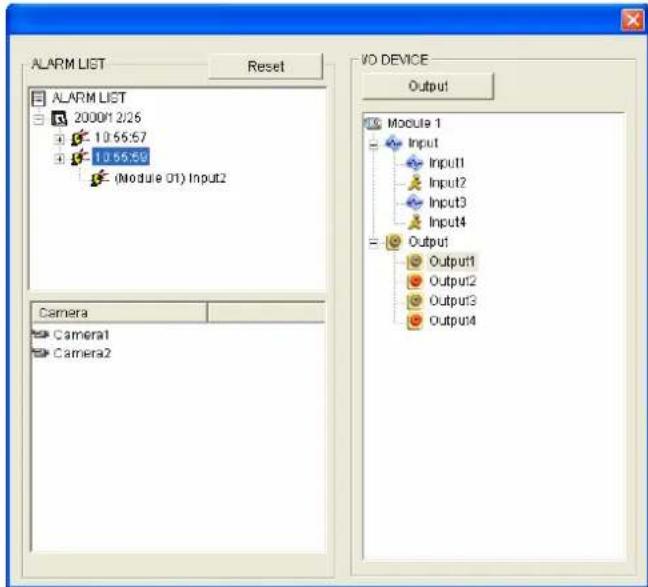This screenshot has width=648, height=587.
Task: Click the Module 1 device icon
Action: coord(373,123)
